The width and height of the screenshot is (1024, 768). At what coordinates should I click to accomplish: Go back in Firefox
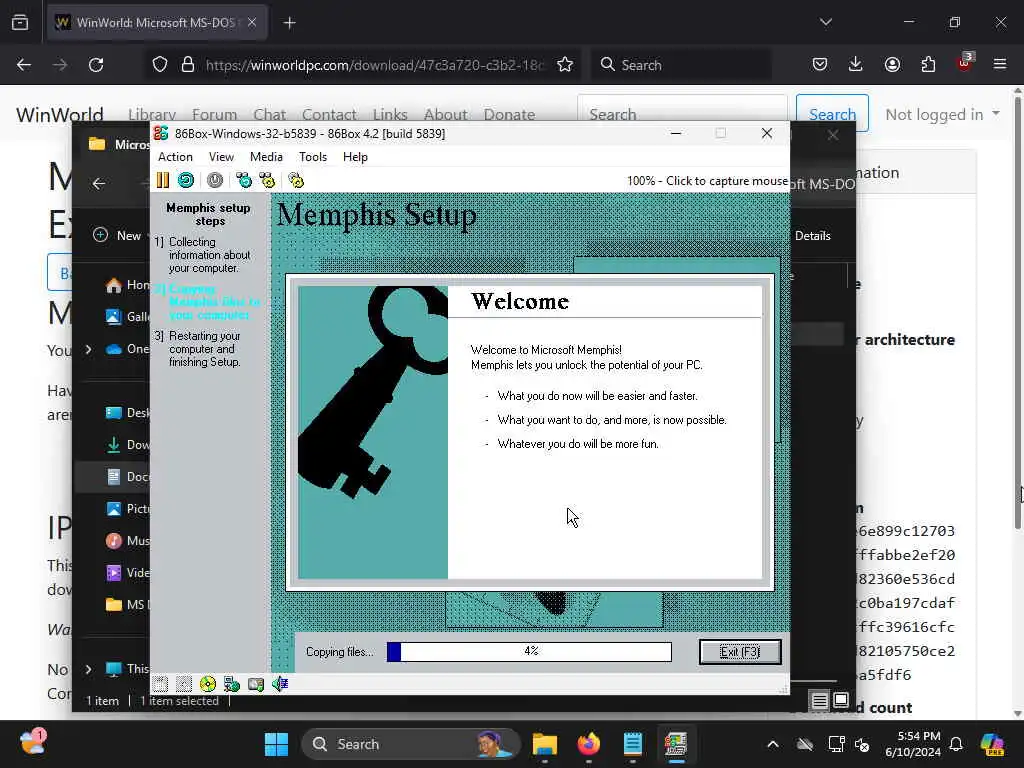pos(24,65)
